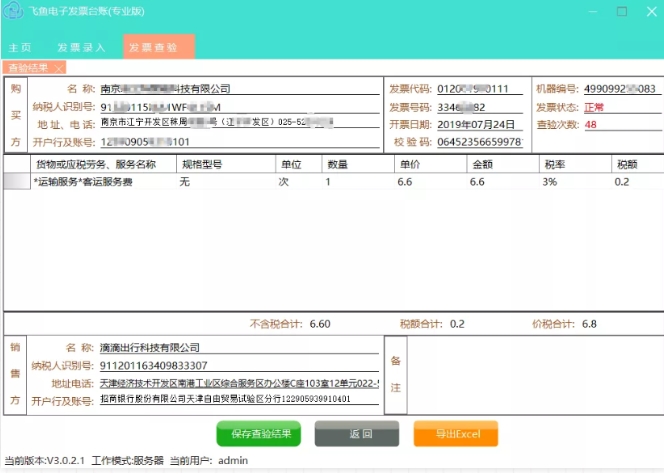
Task: Click seller 开户行及账号 招商银行 field
Action: pos(239,399)
